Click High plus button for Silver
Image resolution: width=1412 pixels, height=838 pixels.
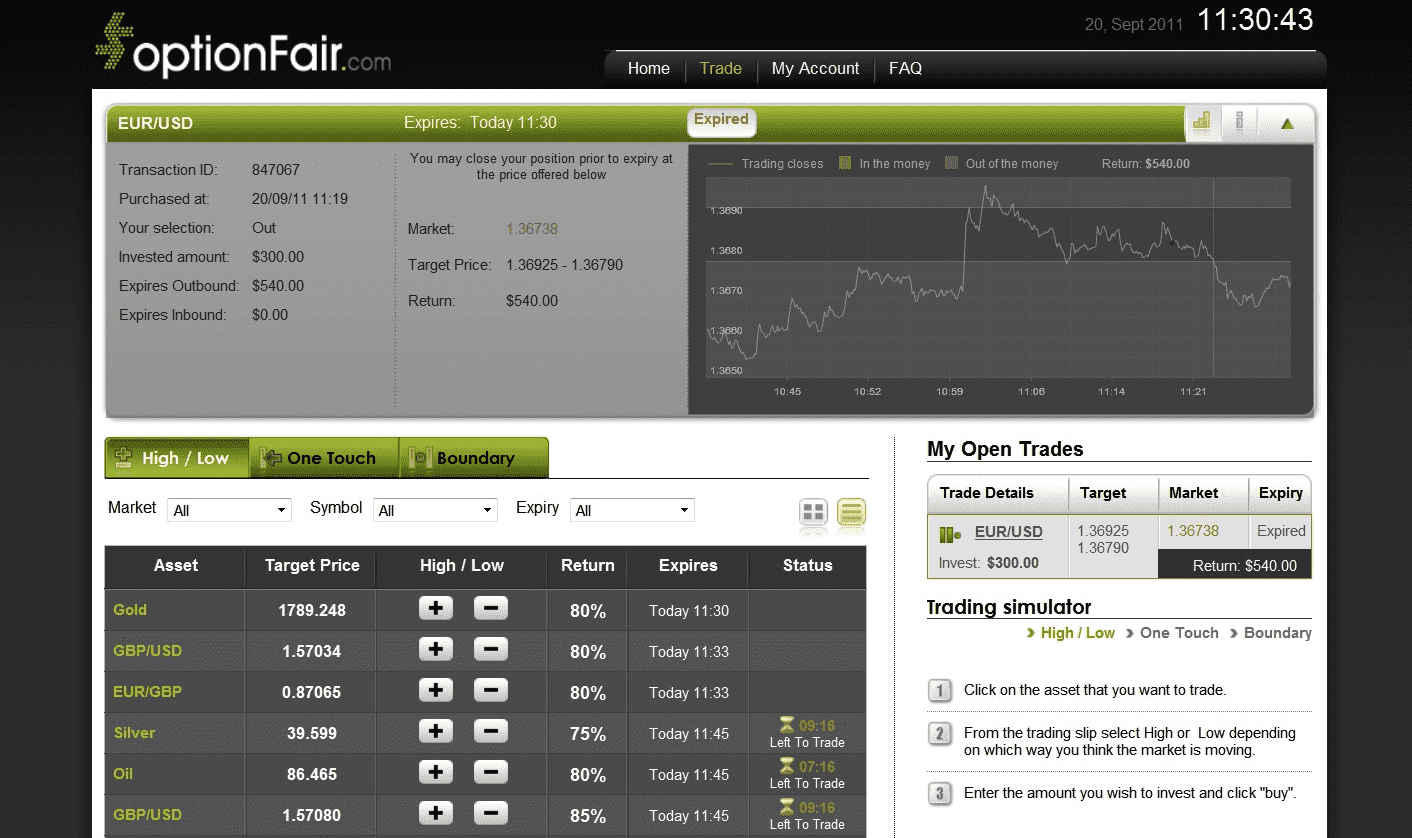click(x=435, y=731)
